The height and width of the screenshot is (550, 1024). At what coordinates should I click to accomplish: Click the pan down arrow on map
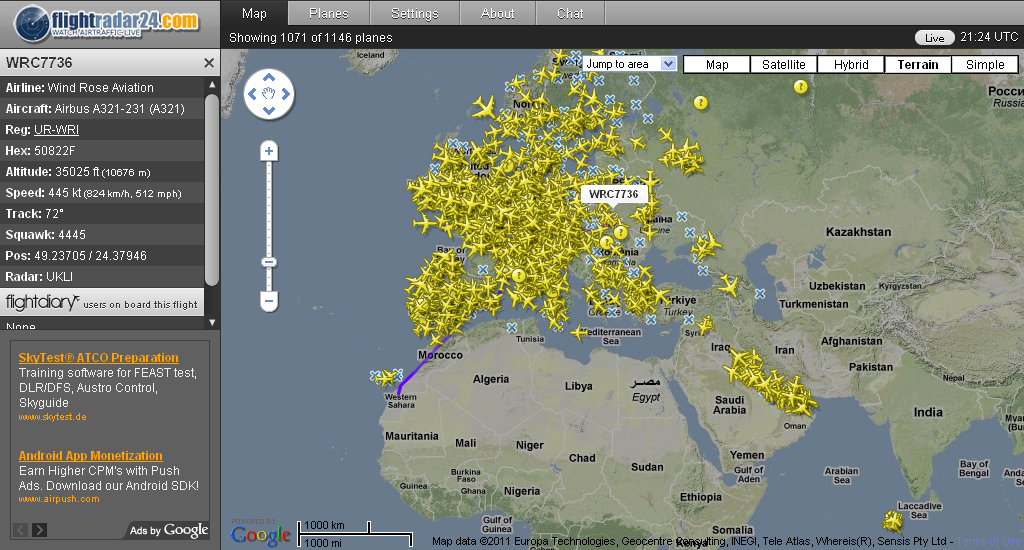[x=268, y=112]
